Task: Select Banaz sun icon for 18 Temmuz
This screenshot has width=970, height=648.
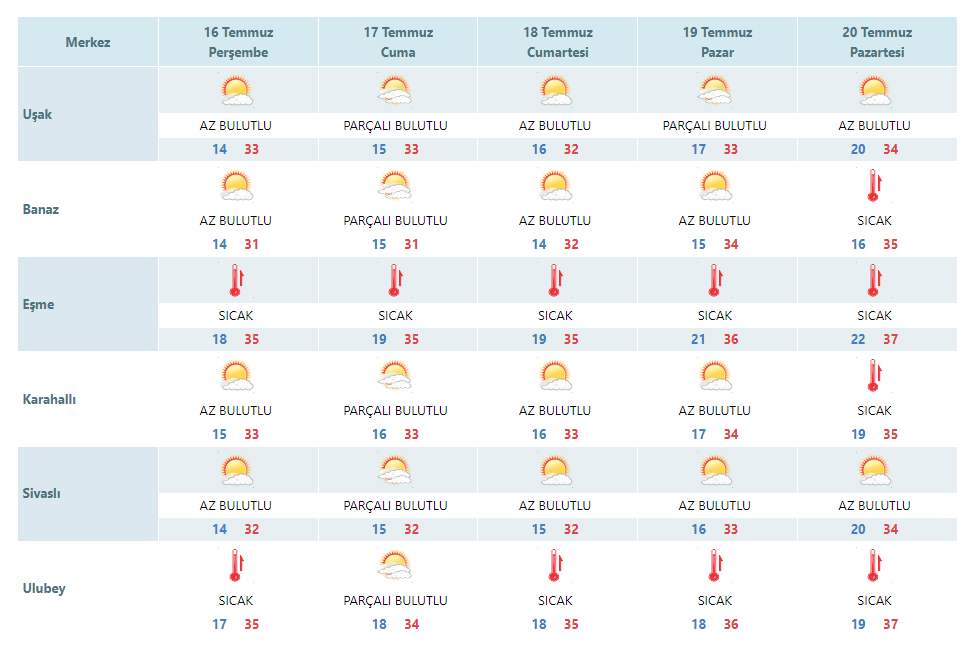Action: [555, 186]
